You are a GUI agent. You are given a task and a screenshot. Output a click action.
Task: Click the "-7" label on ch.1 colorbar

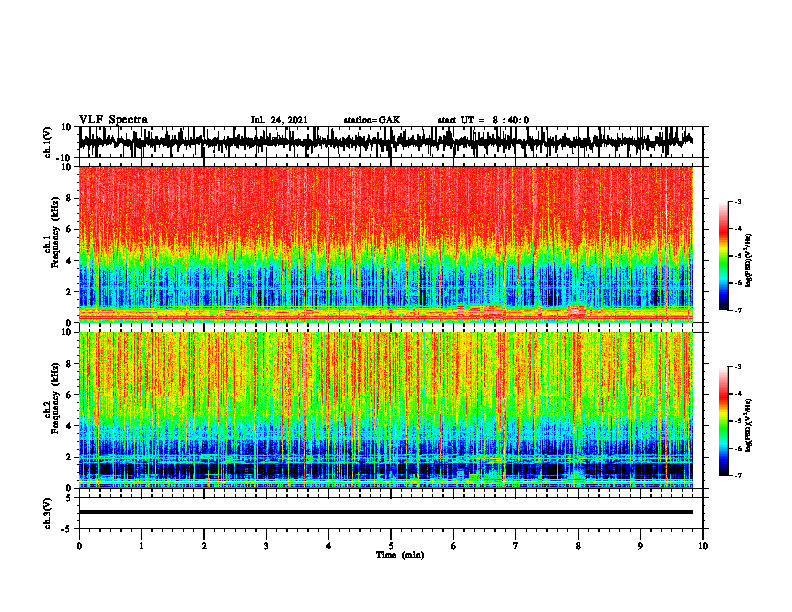point(738,310)
